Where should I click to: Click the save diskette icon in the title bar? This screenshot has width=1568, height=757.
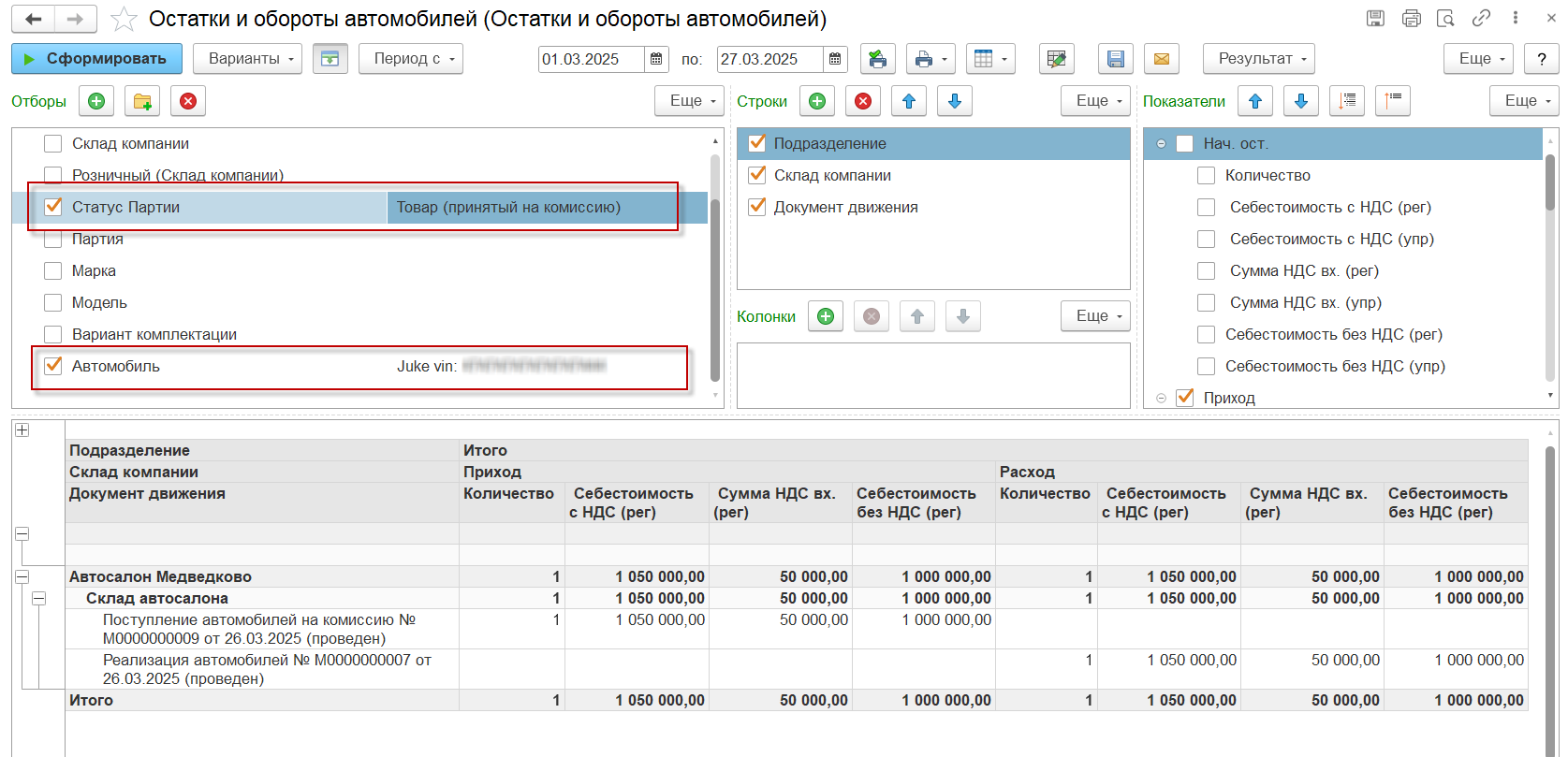click(x=1375, y=18)
